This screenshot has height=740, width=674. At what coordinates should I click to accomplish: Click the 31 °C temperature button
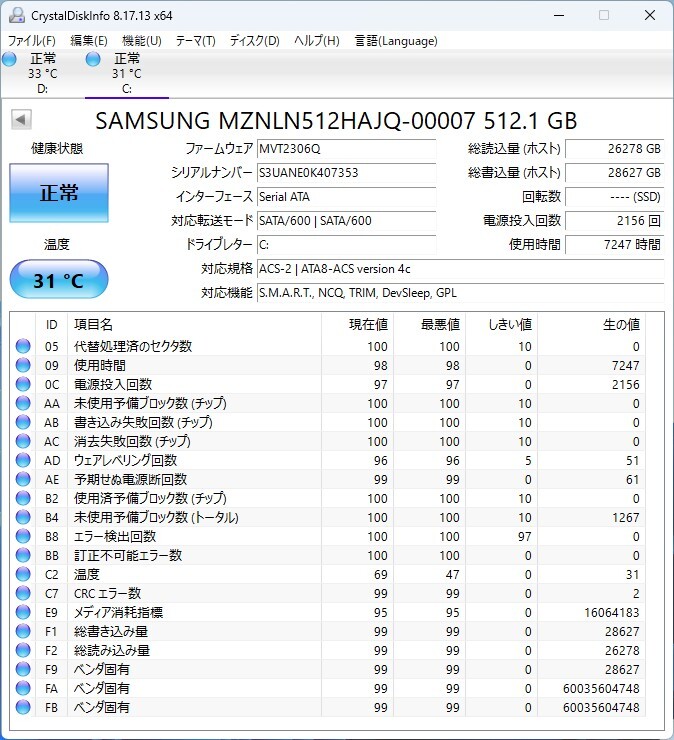(59, 280)
